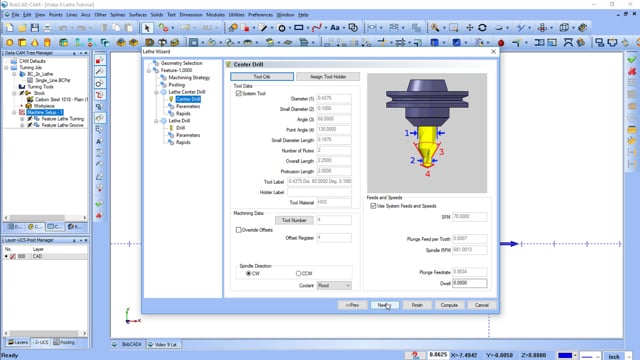
Task: Select the circle drawing tool icon
Action: tap(282, 28)
